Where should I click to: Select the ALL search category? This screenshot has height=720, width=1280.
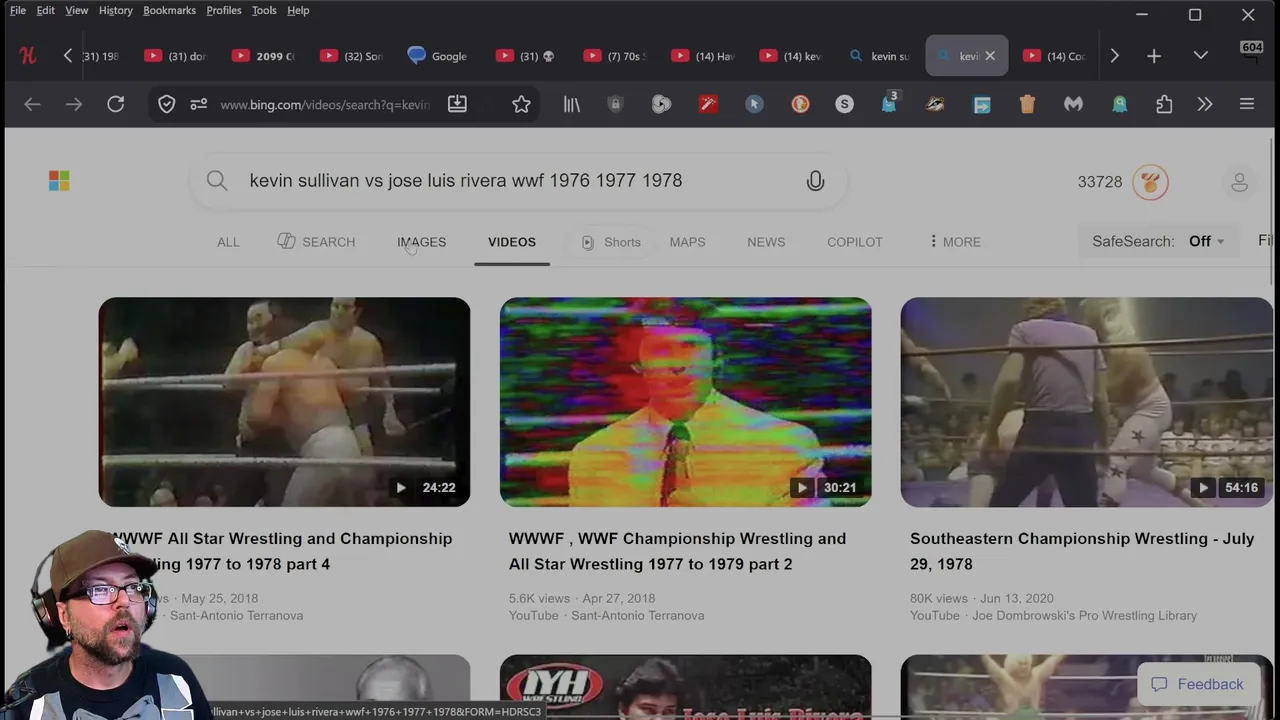[x=228, y=242]
